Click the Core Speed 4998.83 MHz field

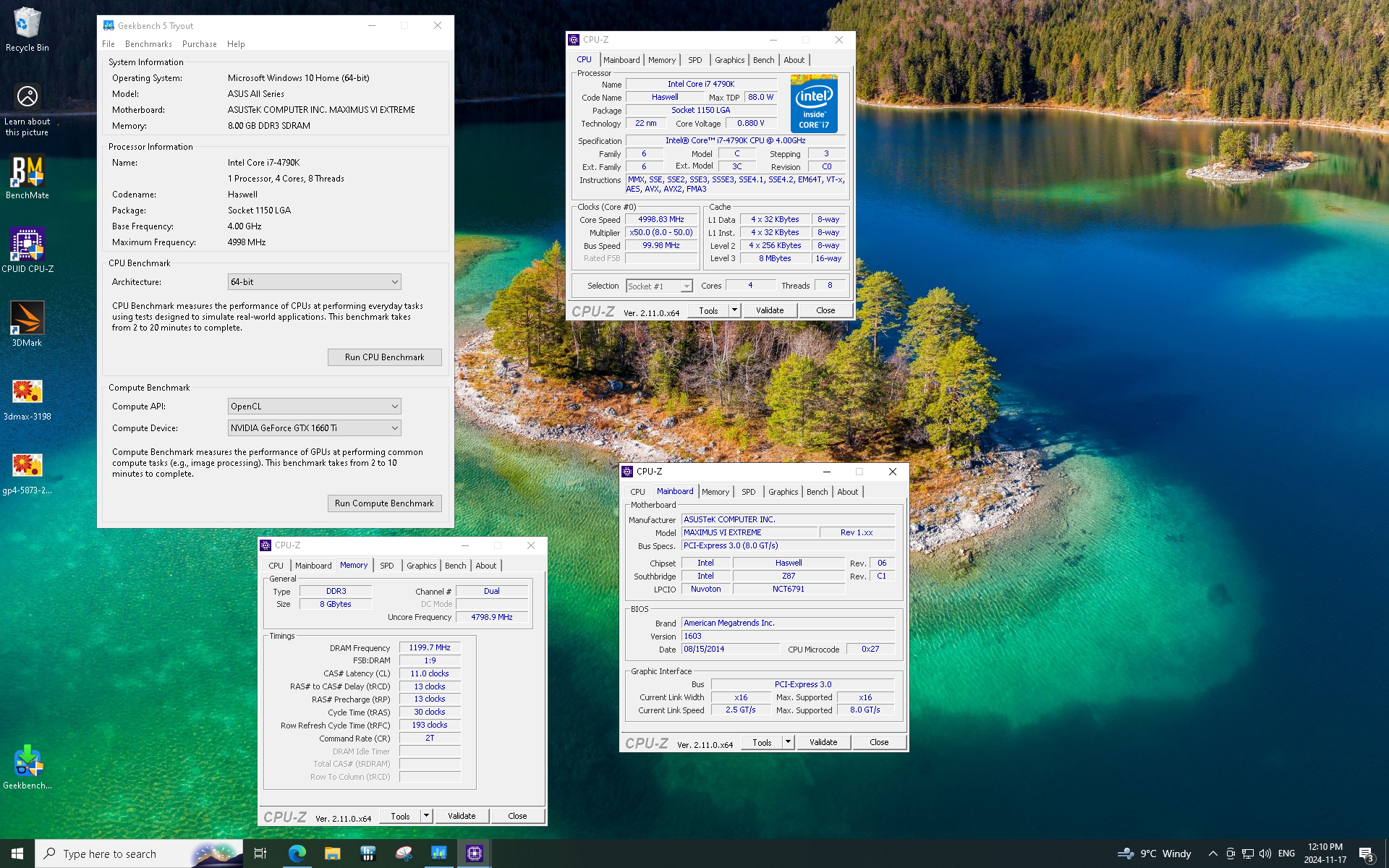coord(661,219)
